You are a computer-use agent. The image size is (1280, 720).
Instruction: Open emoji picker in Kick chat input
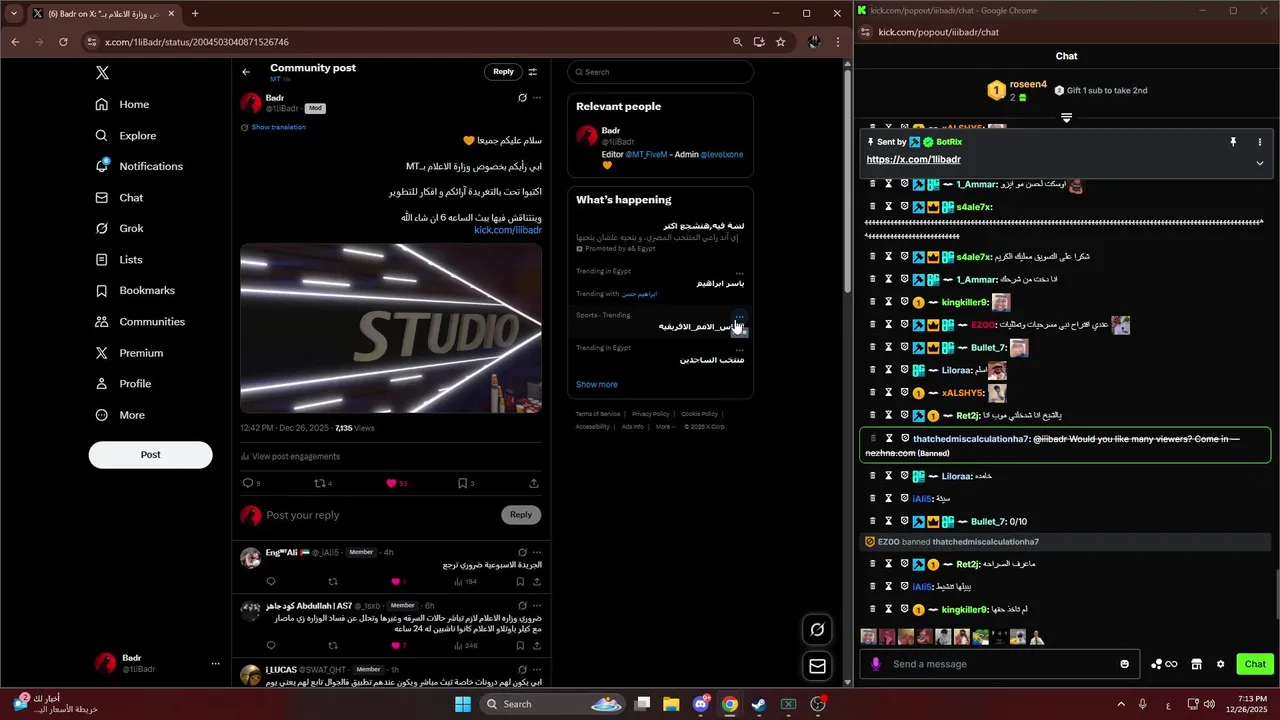tap(1125, 664)
